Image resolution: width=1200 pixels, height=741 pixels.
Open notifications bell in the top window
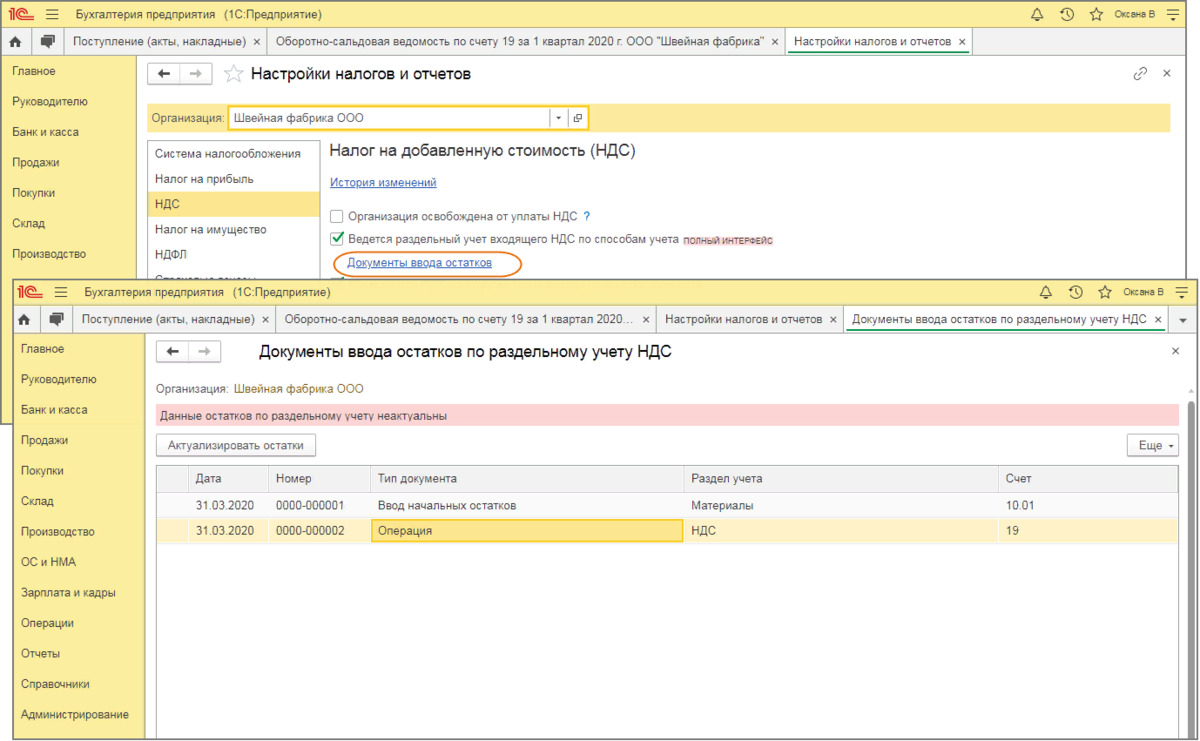point(1037,14)
